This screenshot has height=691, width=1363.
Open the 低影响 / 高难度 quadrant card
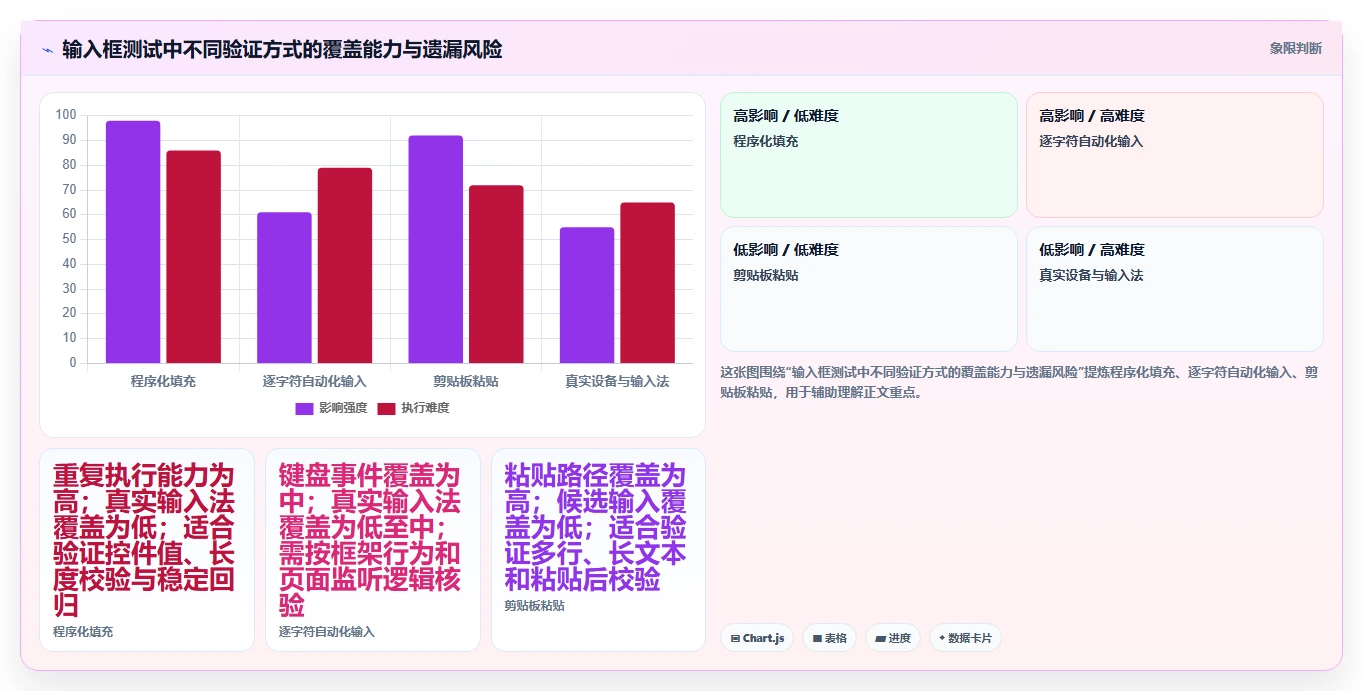1175,289
